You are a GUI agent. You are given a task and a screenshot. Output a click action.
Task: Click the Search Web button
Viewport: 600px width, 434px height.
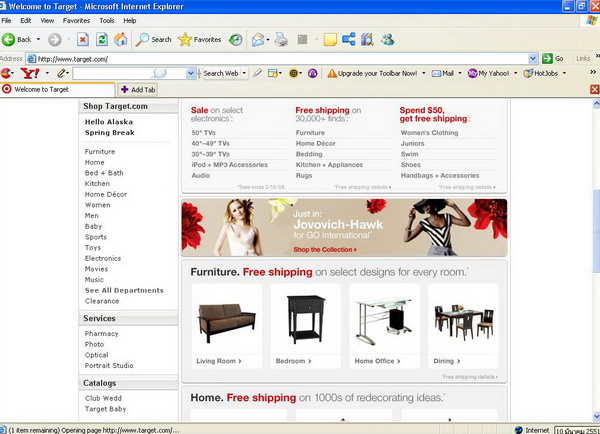[221, 73]
